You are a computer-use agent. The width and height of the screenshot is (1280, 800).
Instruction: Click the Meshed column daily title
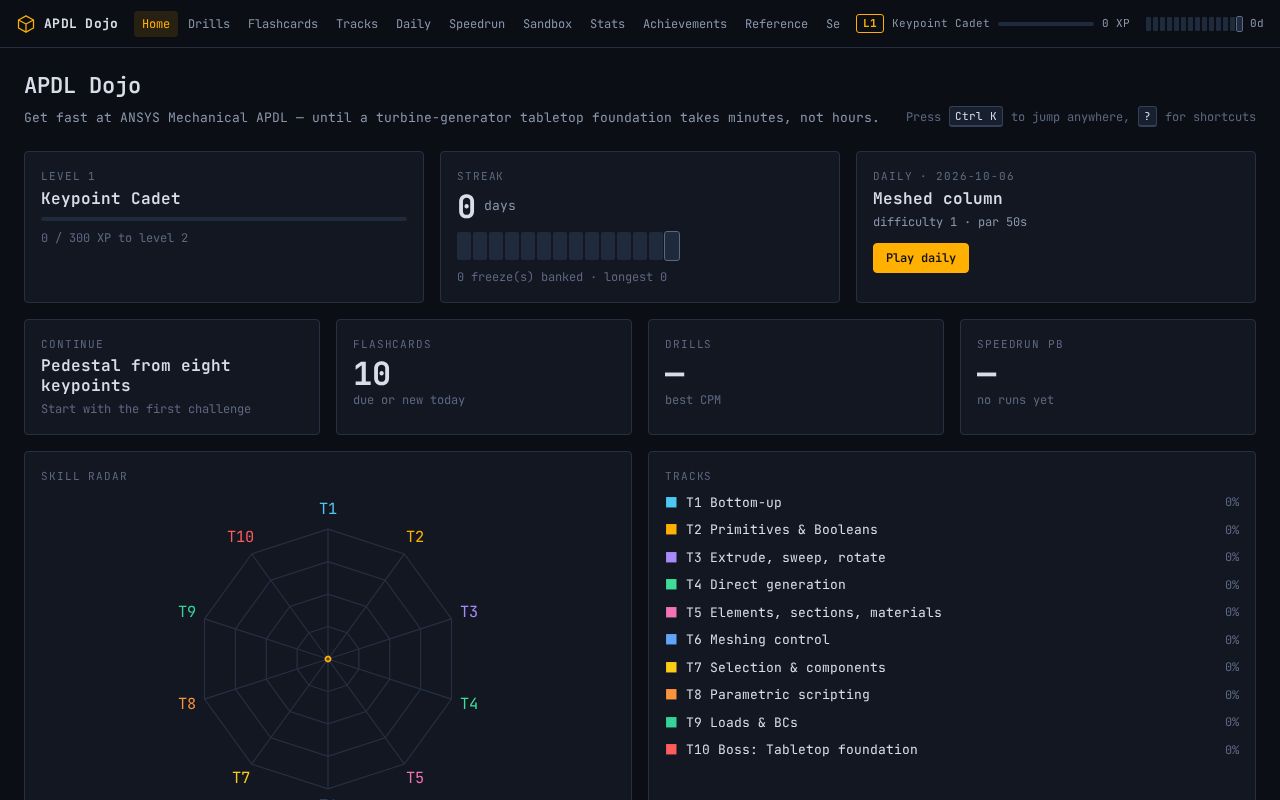click(937, 199)
